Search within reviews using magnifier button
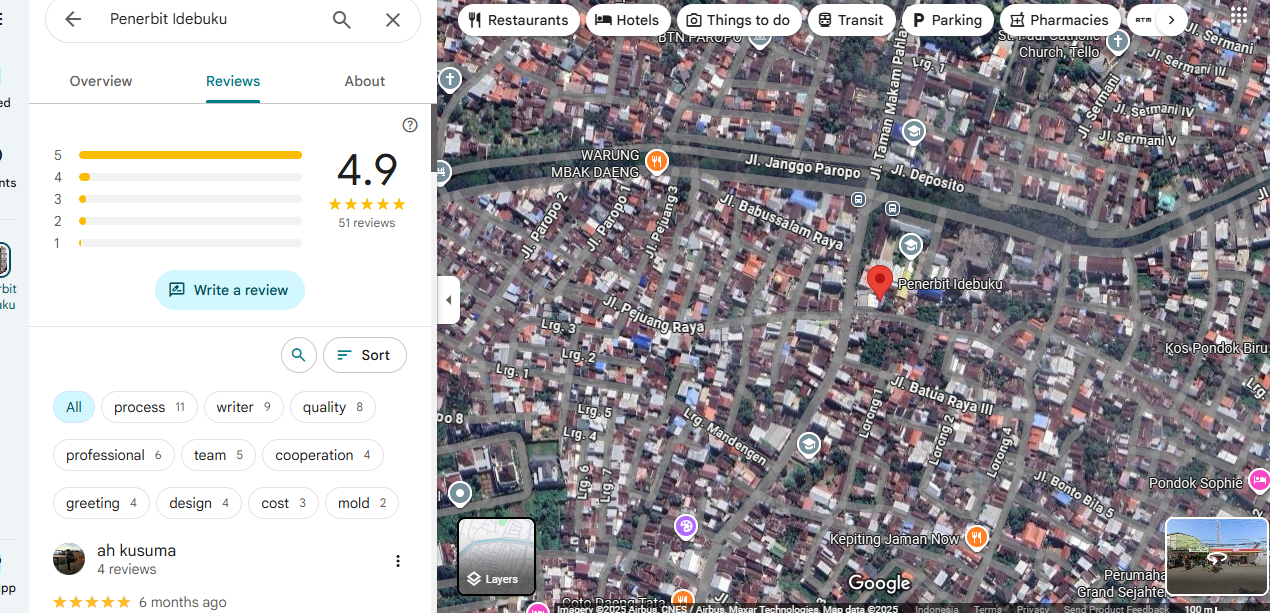Screen dimensions: 1270x613 tap(298, 355)
